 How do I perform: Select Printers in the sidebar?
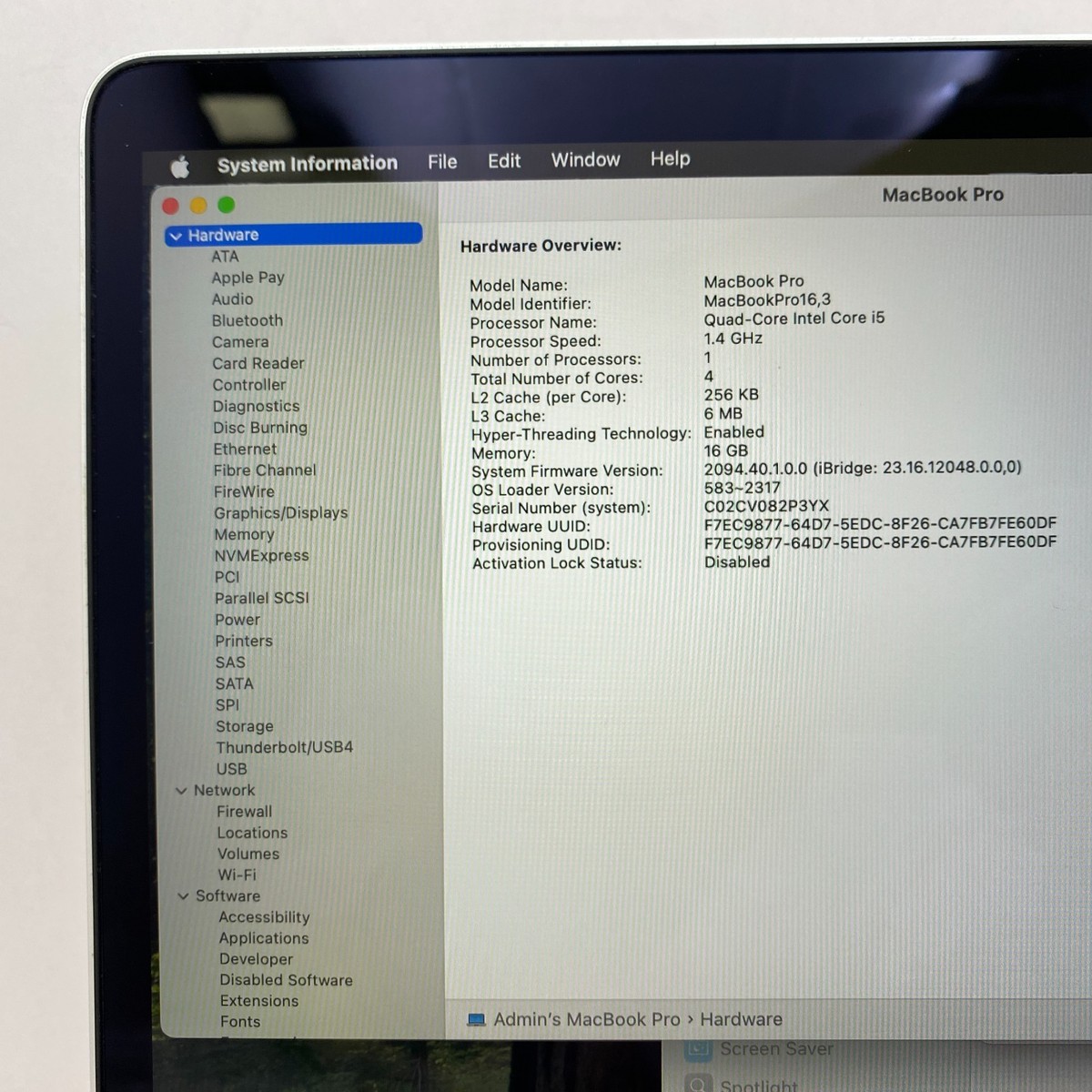click(244, 641)
